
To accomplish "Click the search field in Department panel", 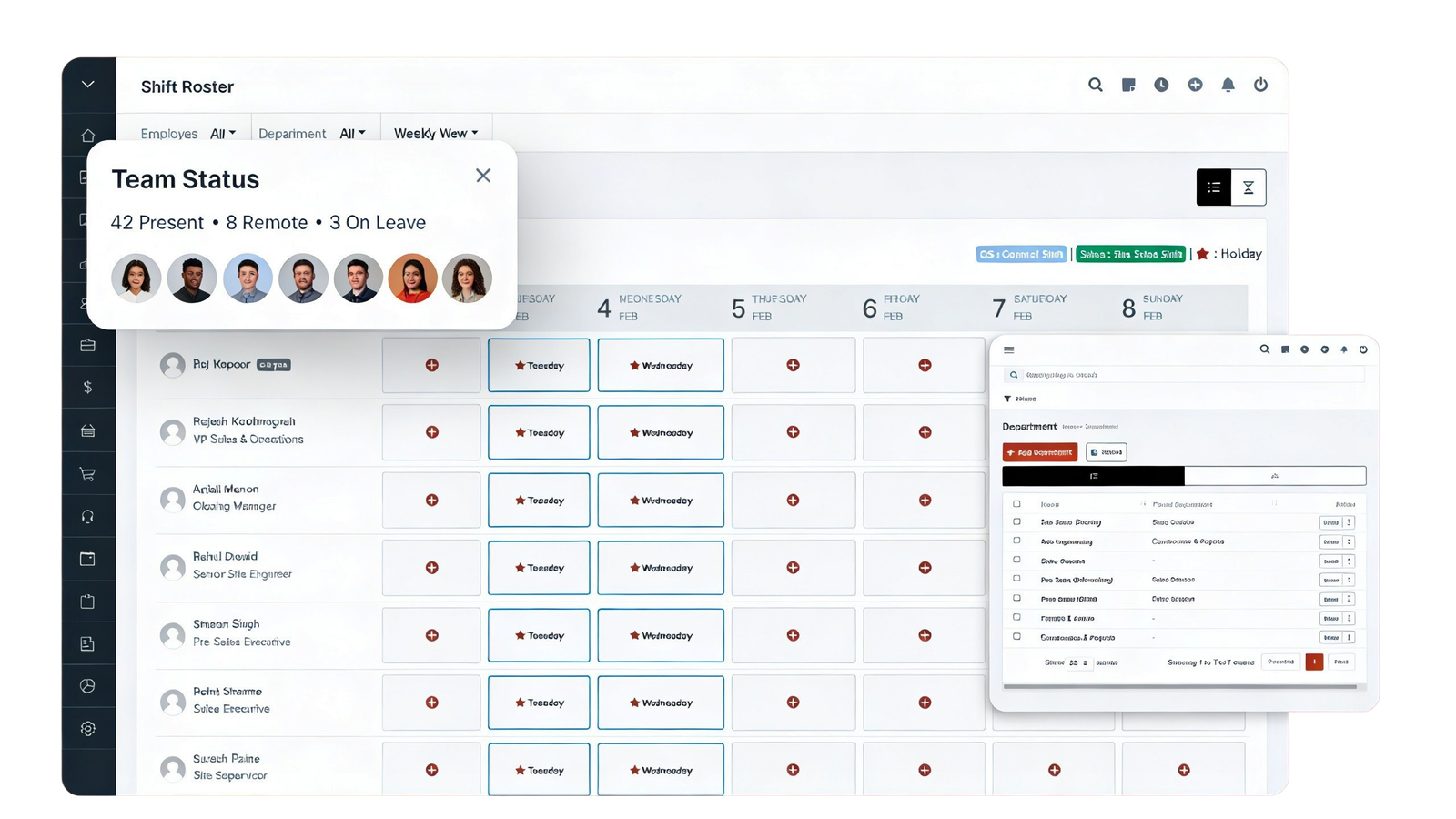I will click(x=1183, y=375).
